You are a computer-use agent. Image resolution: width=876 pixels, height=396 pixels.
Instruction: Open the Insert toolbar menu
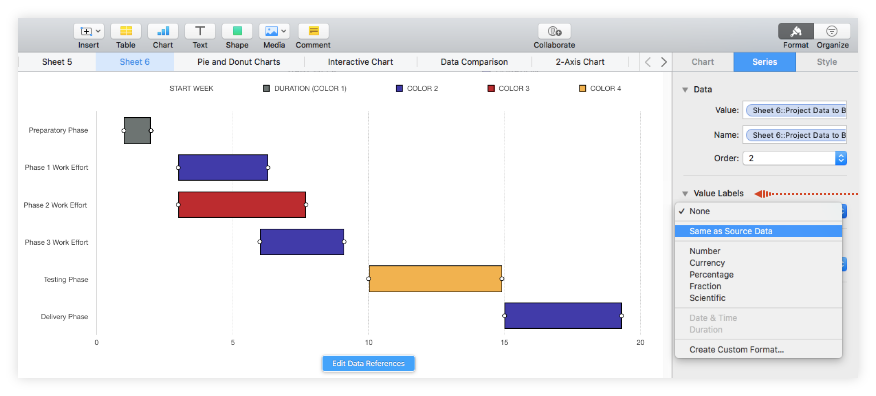pyautogui.click(x=88, y=31)
